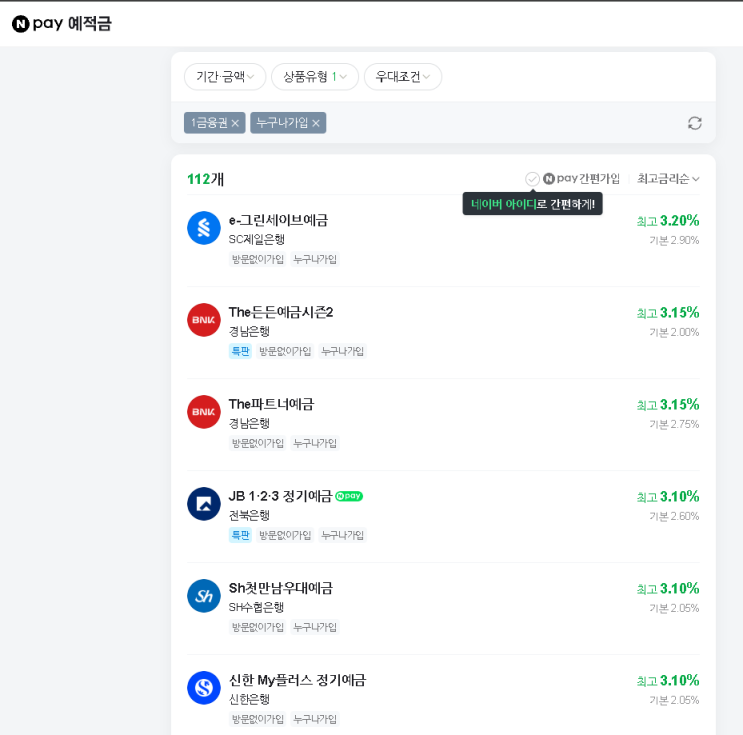
Task: Click the SC제일은행 bank name
Action: [x=256, y=239]
